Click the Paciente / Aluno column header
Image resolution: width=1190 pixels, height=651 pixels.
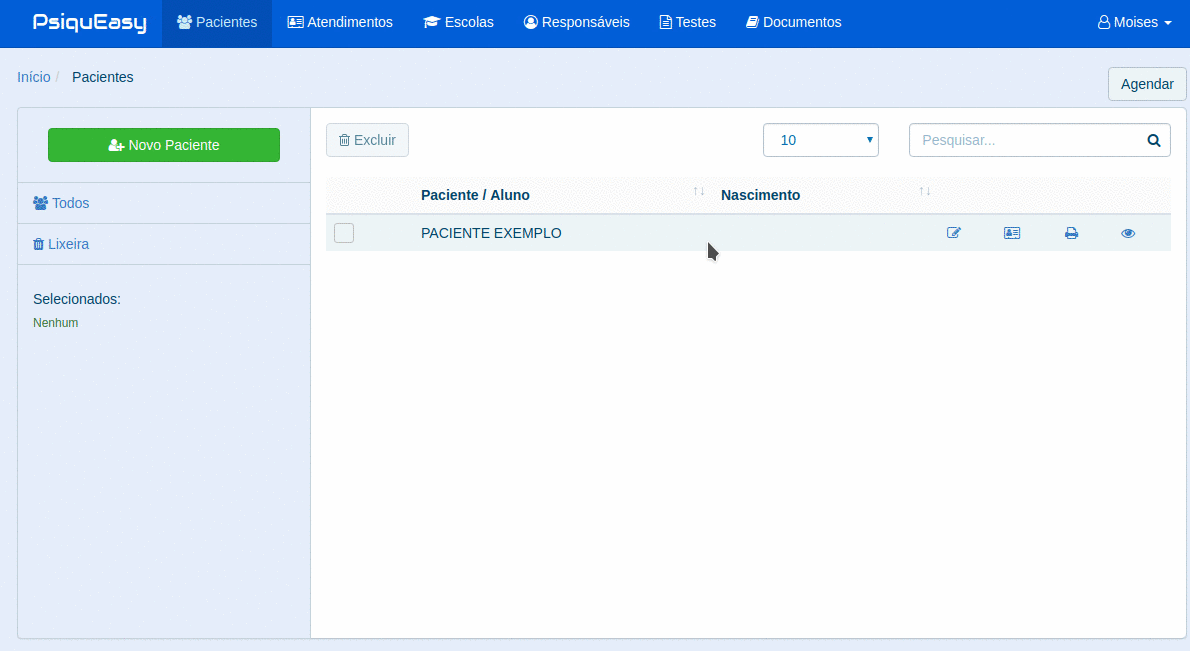pos(475,195)
